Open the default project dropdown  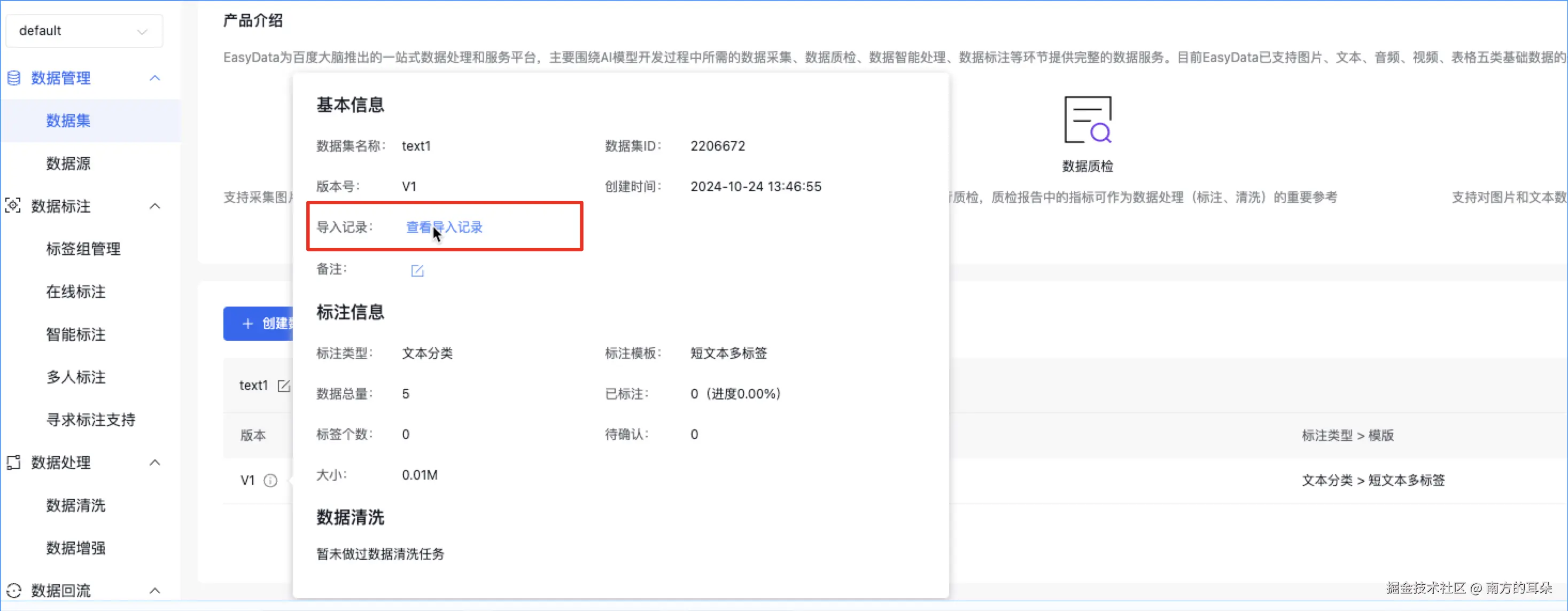coord(84,30)
